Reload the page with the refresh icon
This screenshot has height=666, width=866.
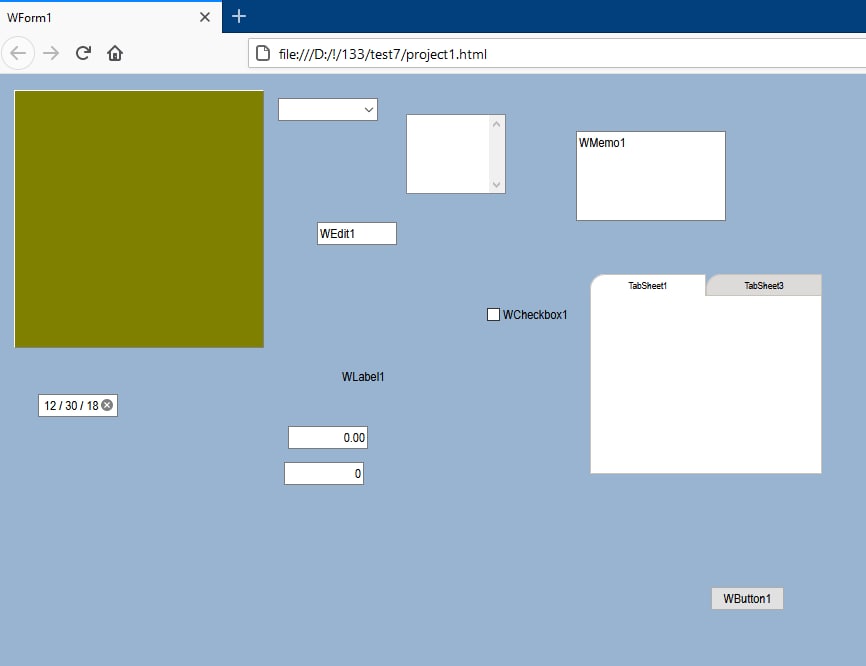point(83,53)
